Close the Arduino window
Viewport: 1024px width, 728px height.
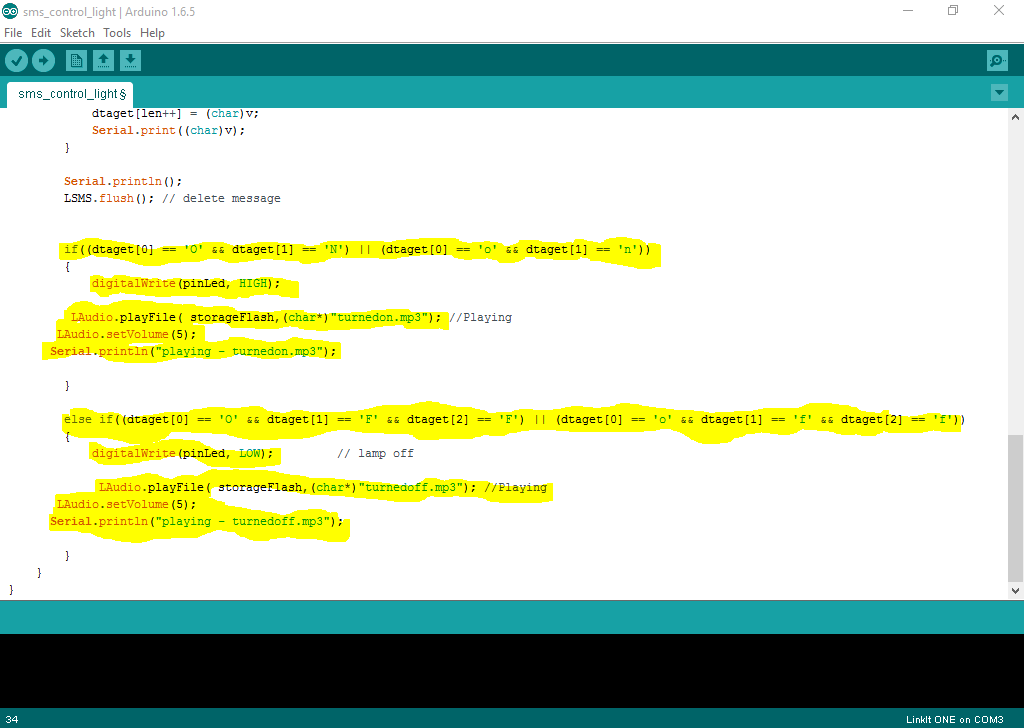click(x=999, y=10)
